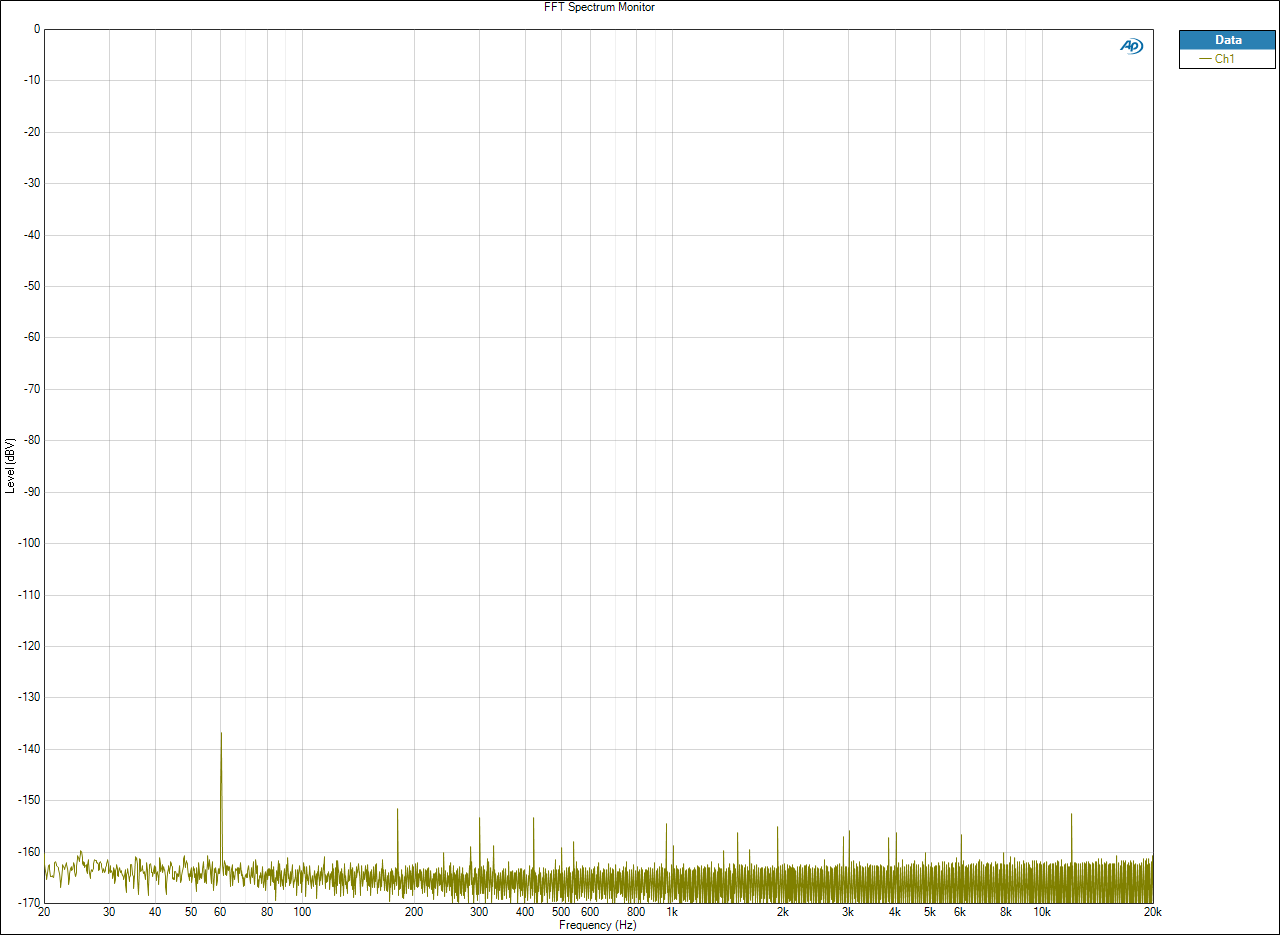Click the -100 level tick label
The height and width of the screenshot is (935, 1280).
[x=27, y=543]
